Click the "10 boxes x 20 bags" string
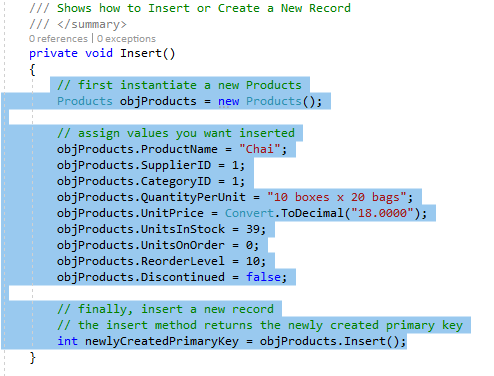The width and height of the screenshot is (494, 376). click(337, 197)
